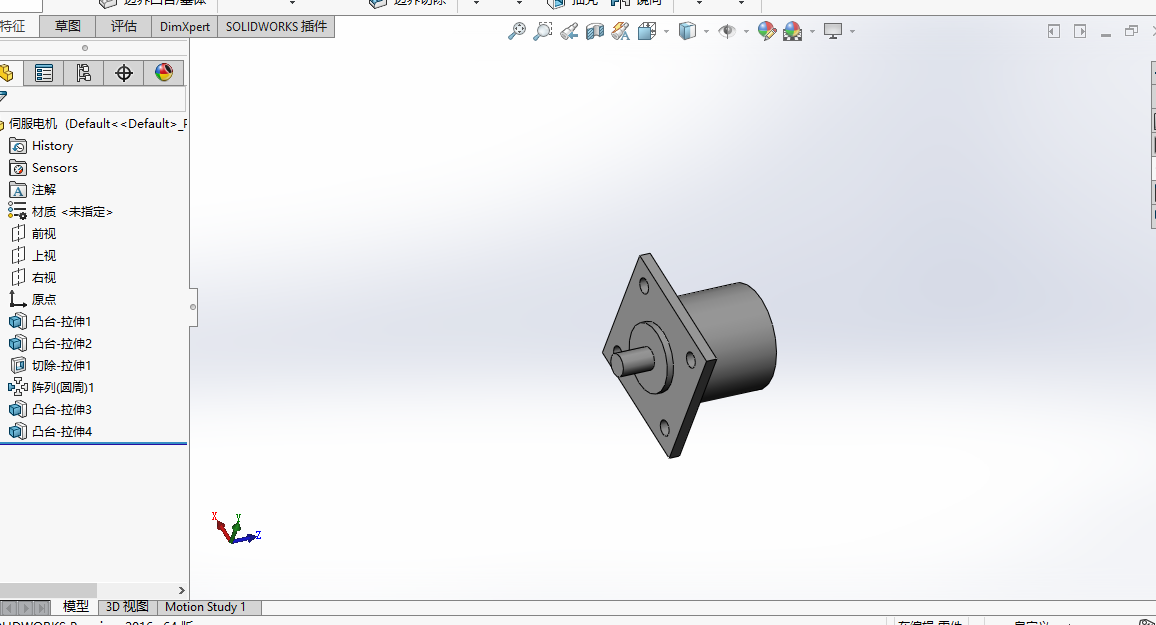Open the Display Style dropdown arrow
The width and height of the screenshot is (1156, 625).
pyautogui.click(x=706, y=31)
